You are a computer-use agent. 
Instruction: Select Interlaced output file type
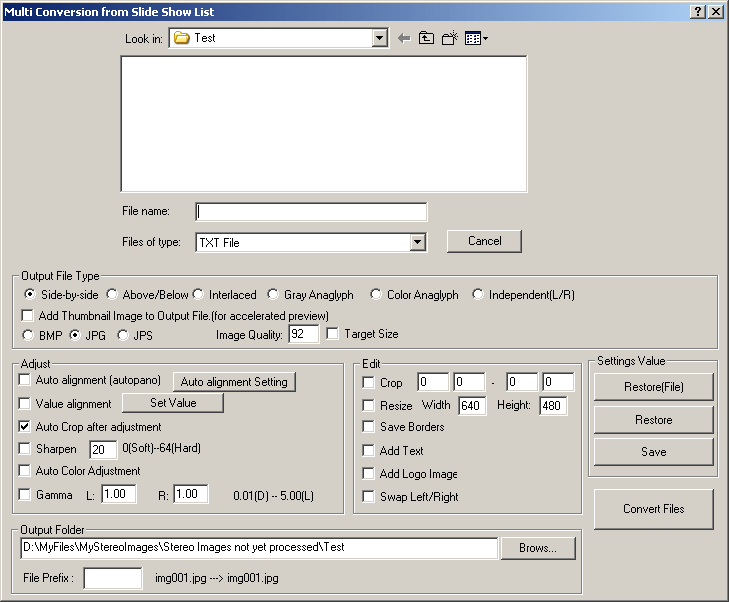click(199, 295)
